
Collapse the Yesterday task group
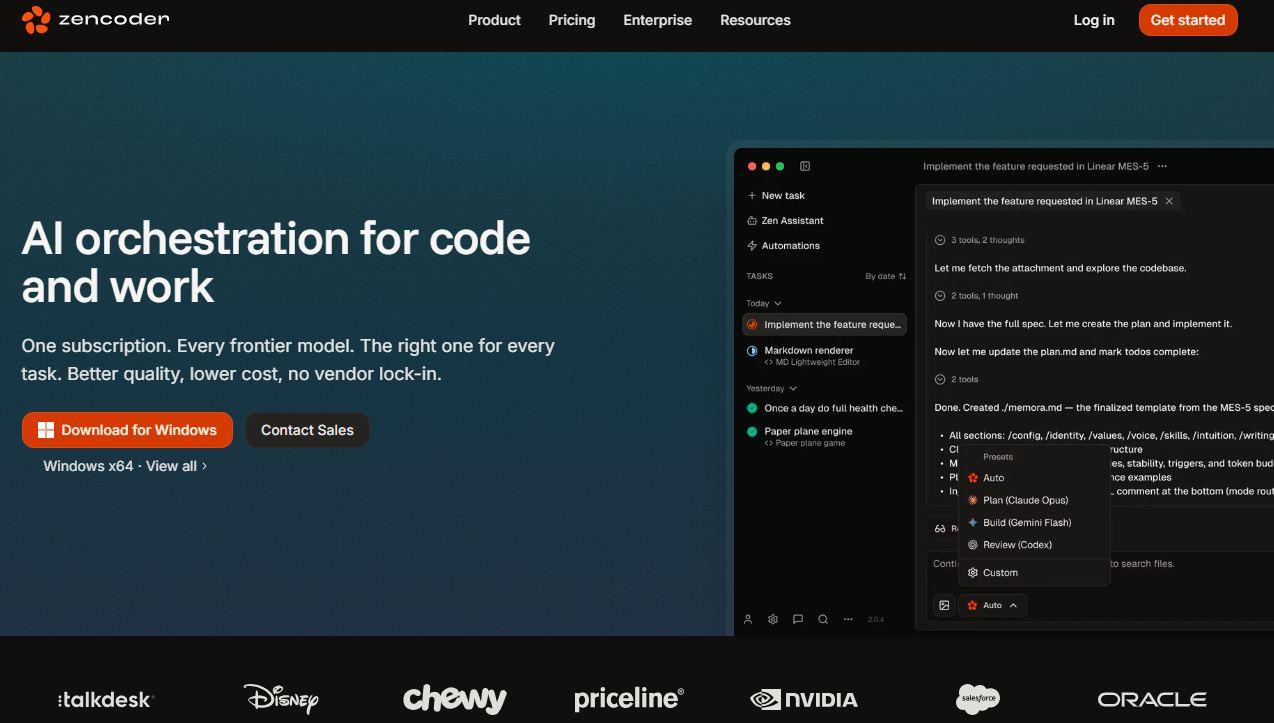tap(771, 388)
